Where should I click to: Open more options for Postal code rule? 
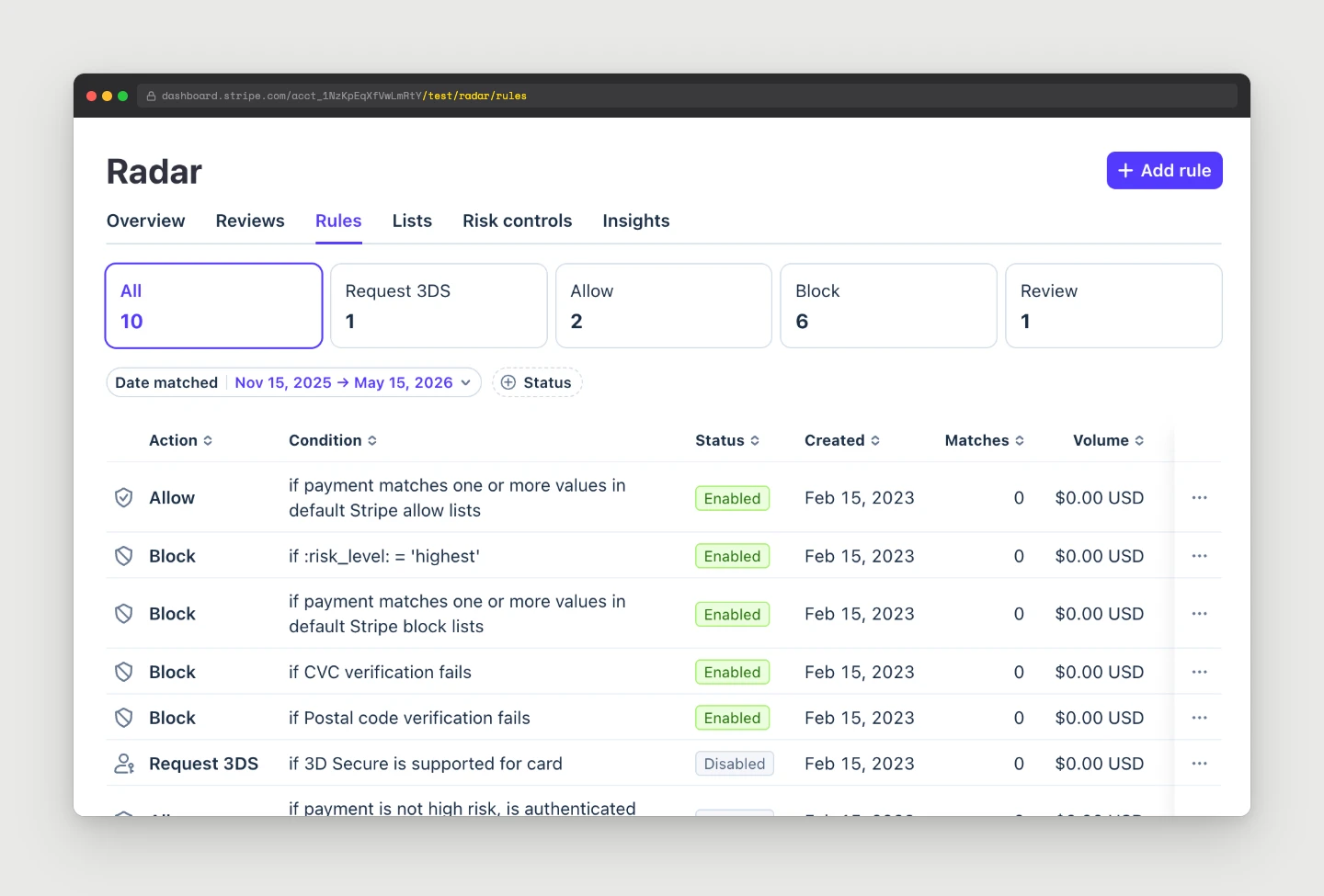1199,718
